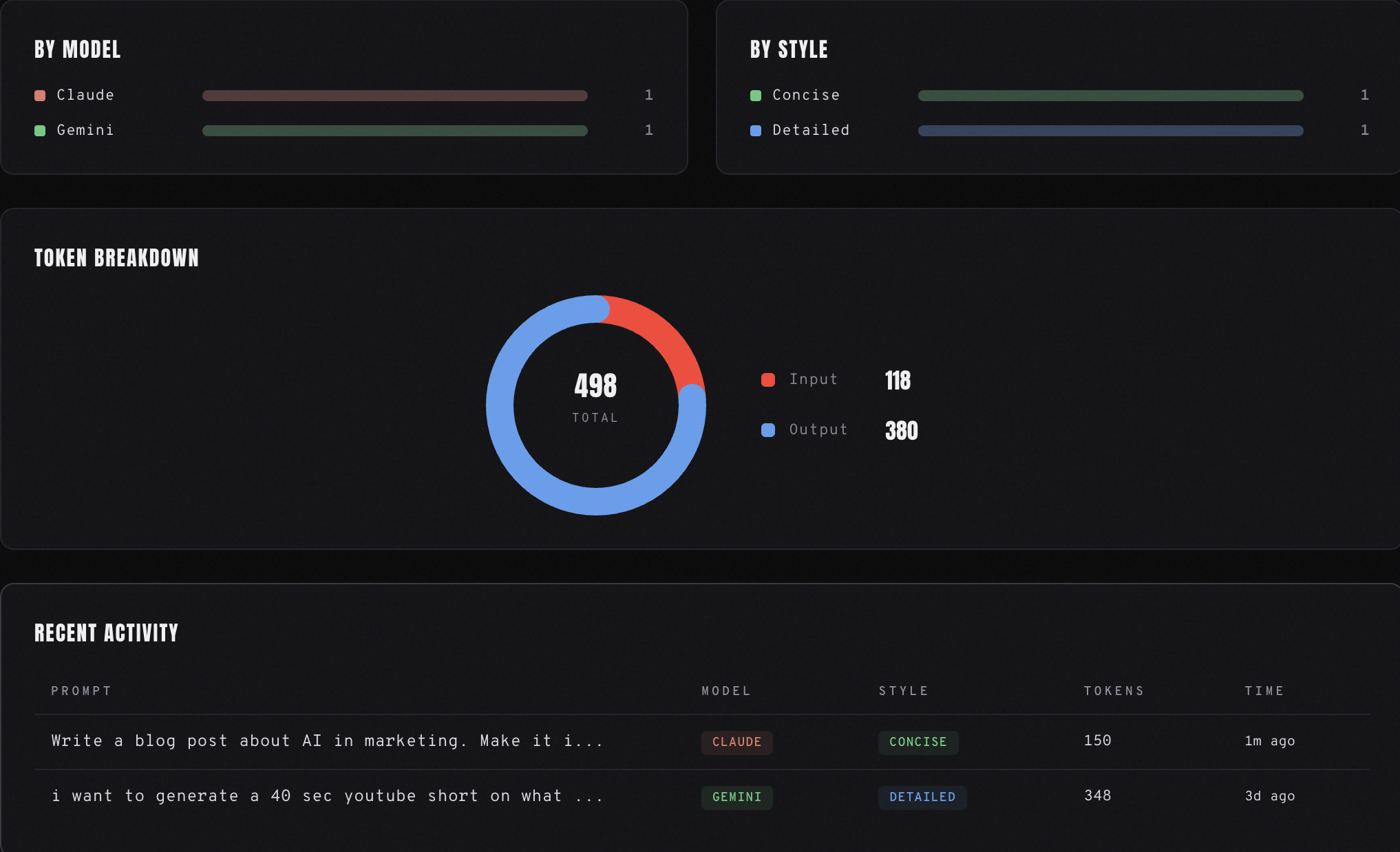Click the Input legend marker in Token Breakdown
This screenshot has height=852, width=1400.
point(767,379)
